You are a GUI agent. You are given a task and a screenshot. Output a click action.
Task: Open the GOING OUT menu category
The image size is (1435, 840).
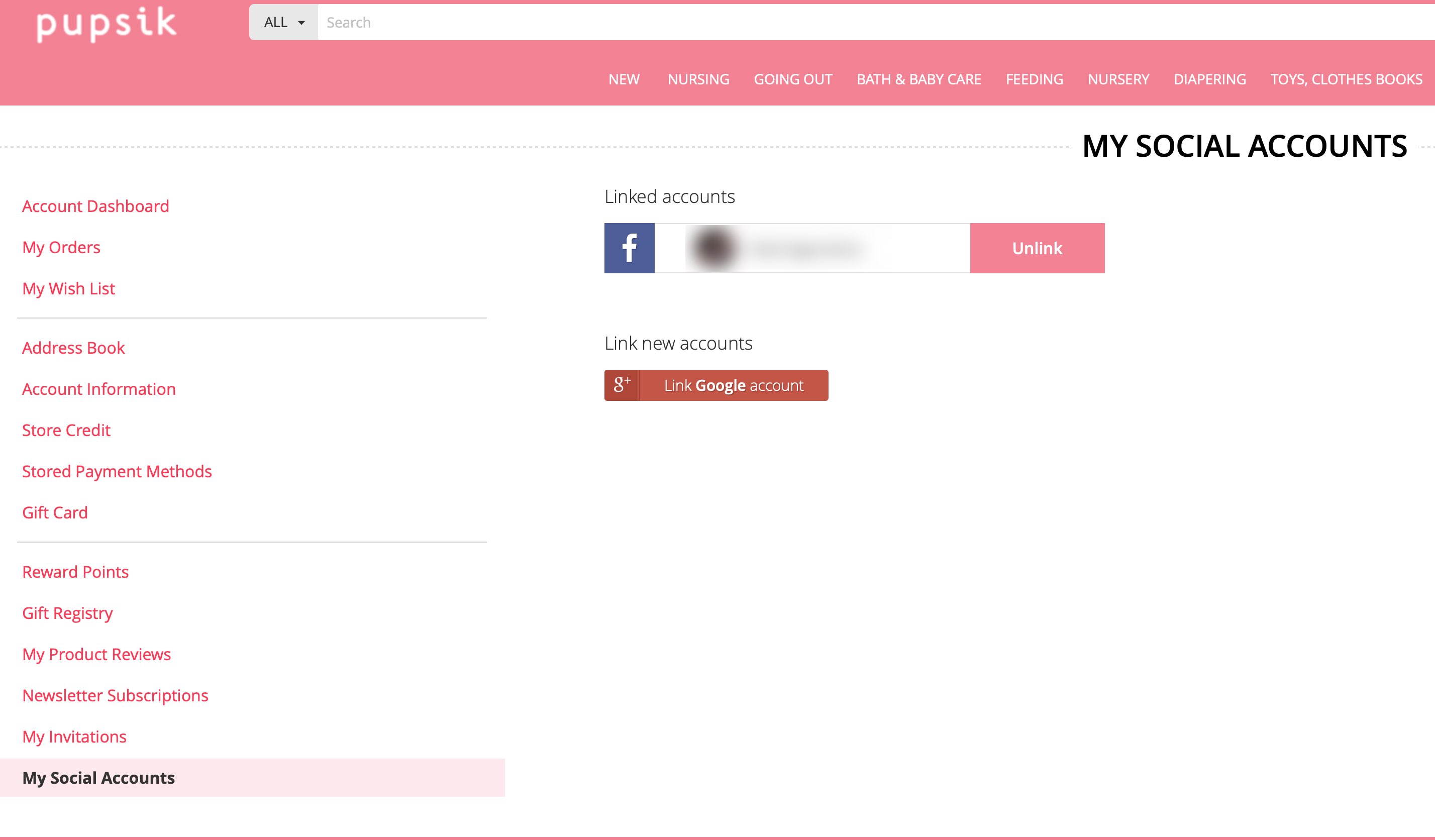tap(793, 79)
